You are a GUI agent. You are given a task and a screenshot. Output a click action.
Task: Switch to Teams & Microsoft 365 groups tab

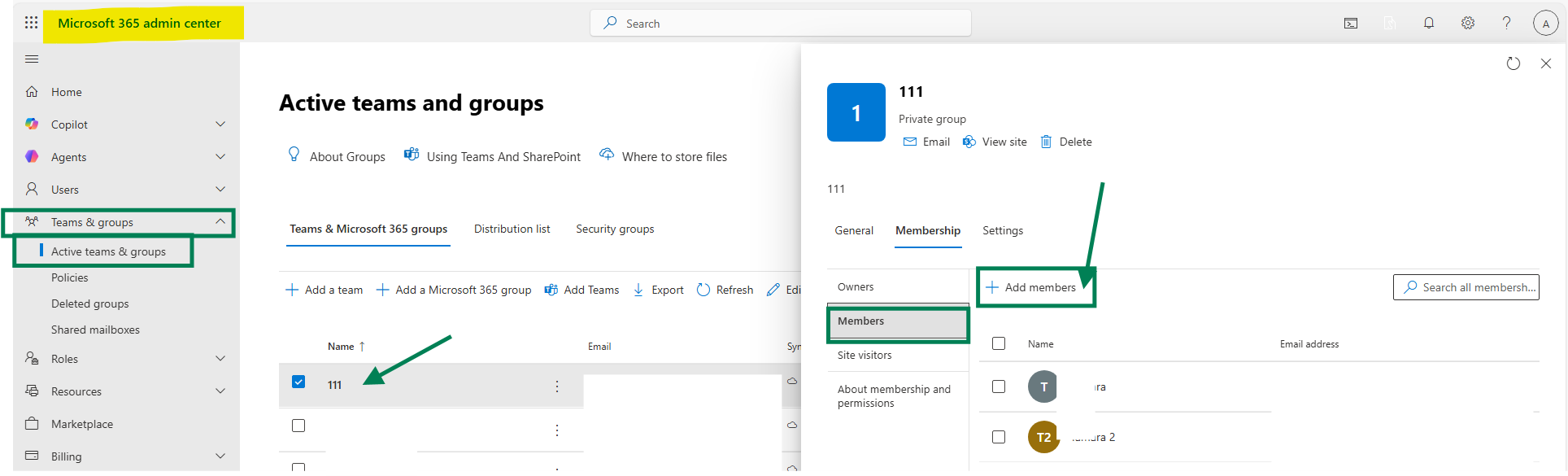pos(368,229)
